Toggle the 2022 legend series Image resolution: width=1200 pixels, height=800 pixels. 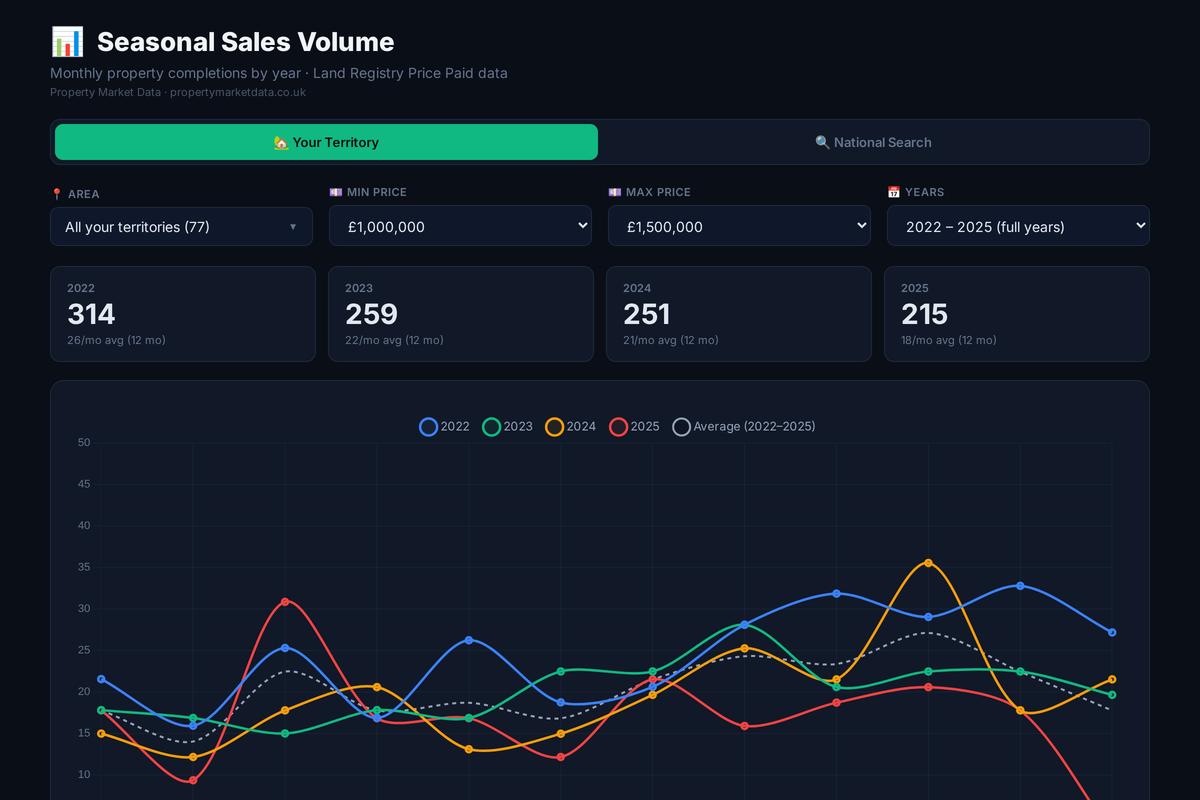(444, 426)
